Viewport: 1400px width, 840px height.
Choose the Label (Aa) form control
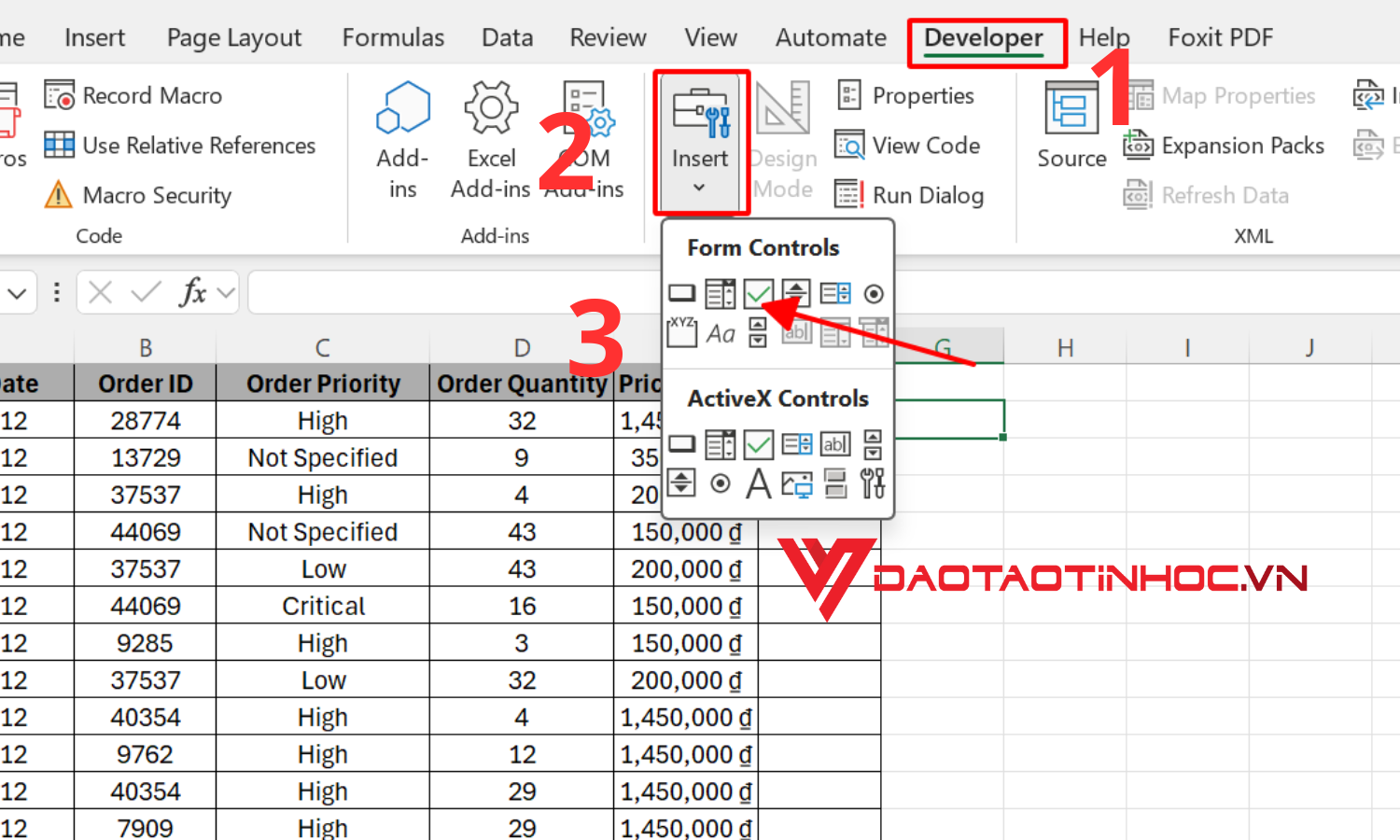coord(720,333)
